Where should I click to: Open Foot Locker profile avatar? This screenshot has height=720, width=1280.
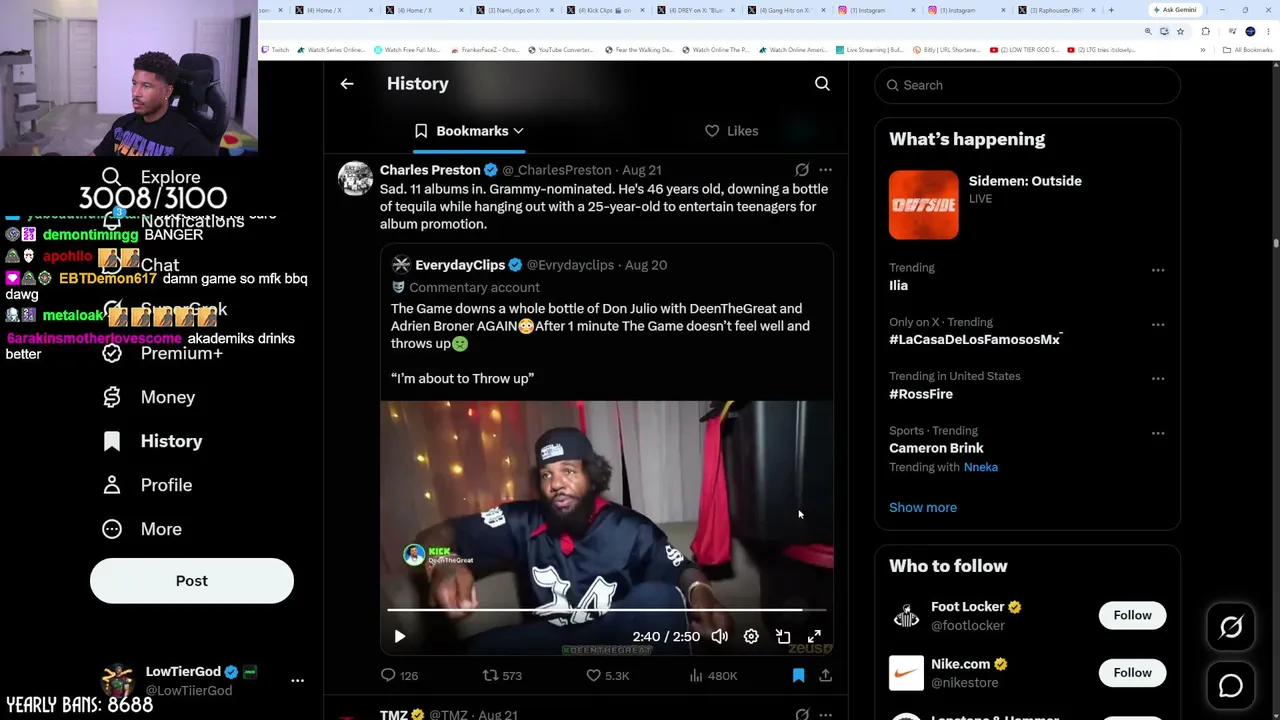[906, 616]
